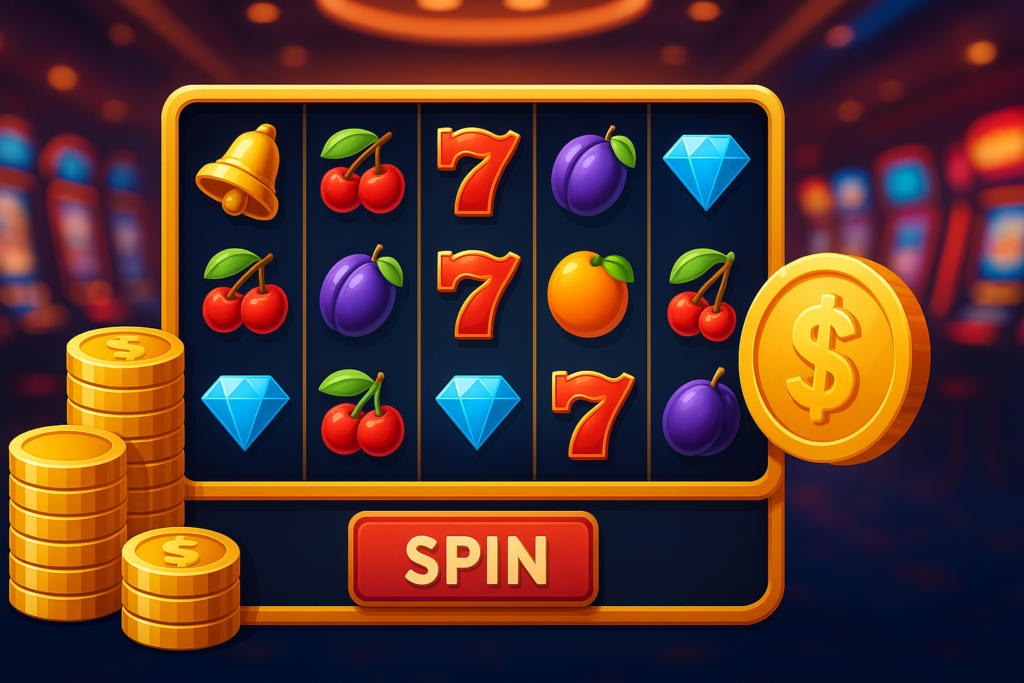
Task: Select the top-row red seven on the middle reel
Action: (478, 172)
